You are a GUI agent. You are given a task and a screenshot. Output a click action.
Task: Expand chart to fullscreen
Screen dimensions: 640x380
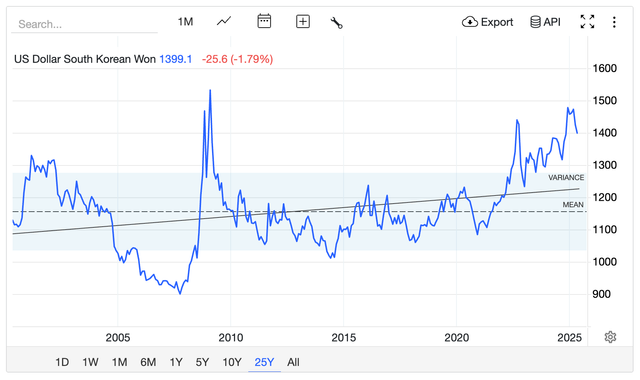click(587, 22)
